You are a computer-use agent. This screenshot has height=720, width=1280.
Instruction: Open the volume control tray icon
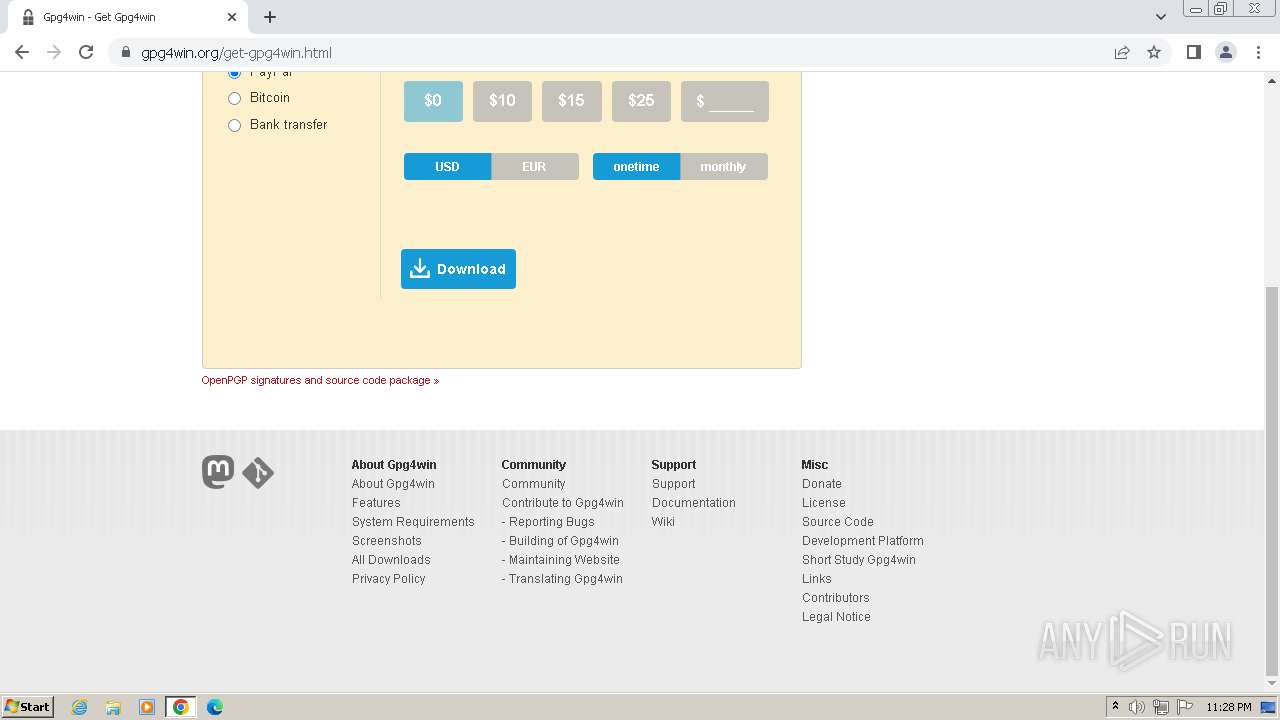click(1137, 707)
